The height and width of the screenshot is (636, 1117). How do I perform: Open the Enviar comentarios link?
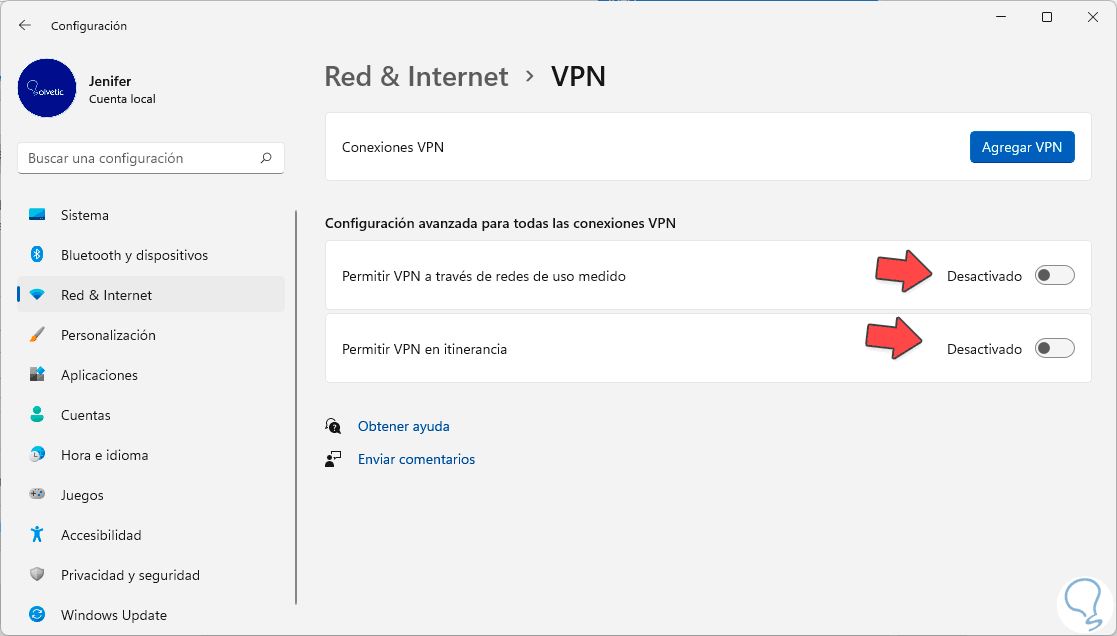(416, 459)
